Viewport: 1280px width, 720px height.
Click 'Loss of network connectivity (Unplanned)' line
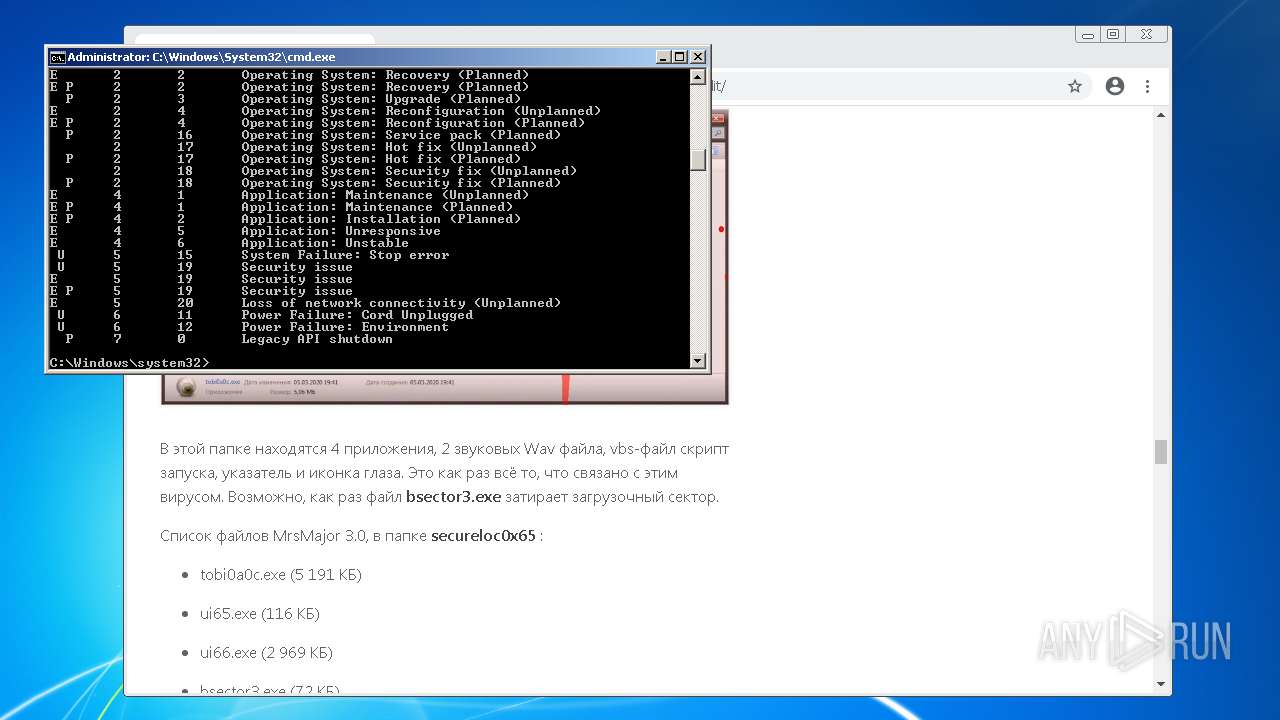point(401,303)
